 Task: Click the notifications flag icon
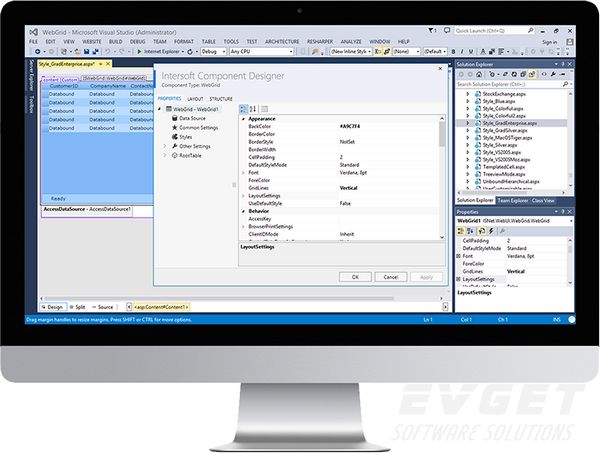[432, 31]
